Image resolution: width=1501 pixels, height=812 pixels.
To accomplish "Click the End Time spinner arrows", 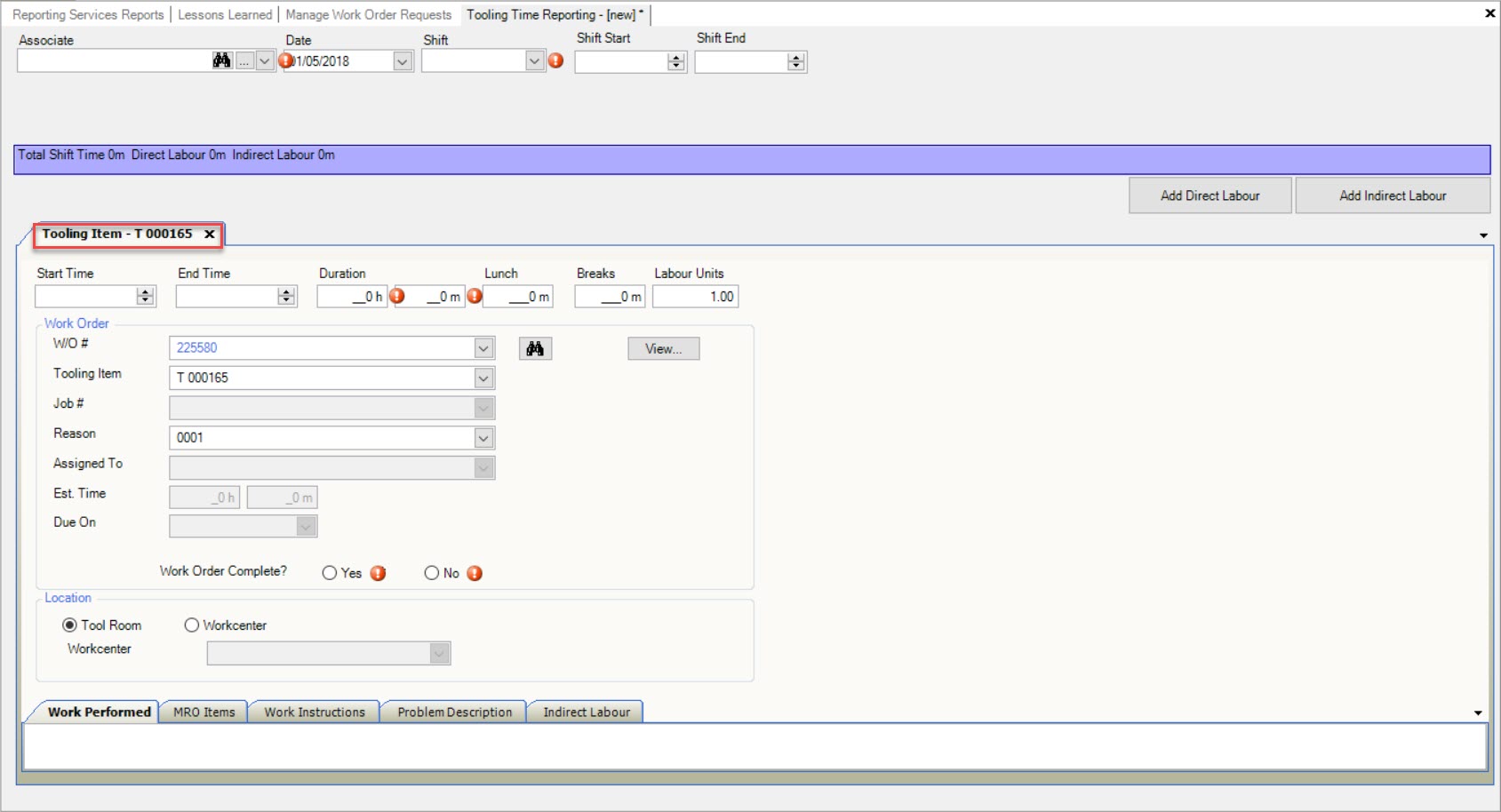I will pos(286,296).
